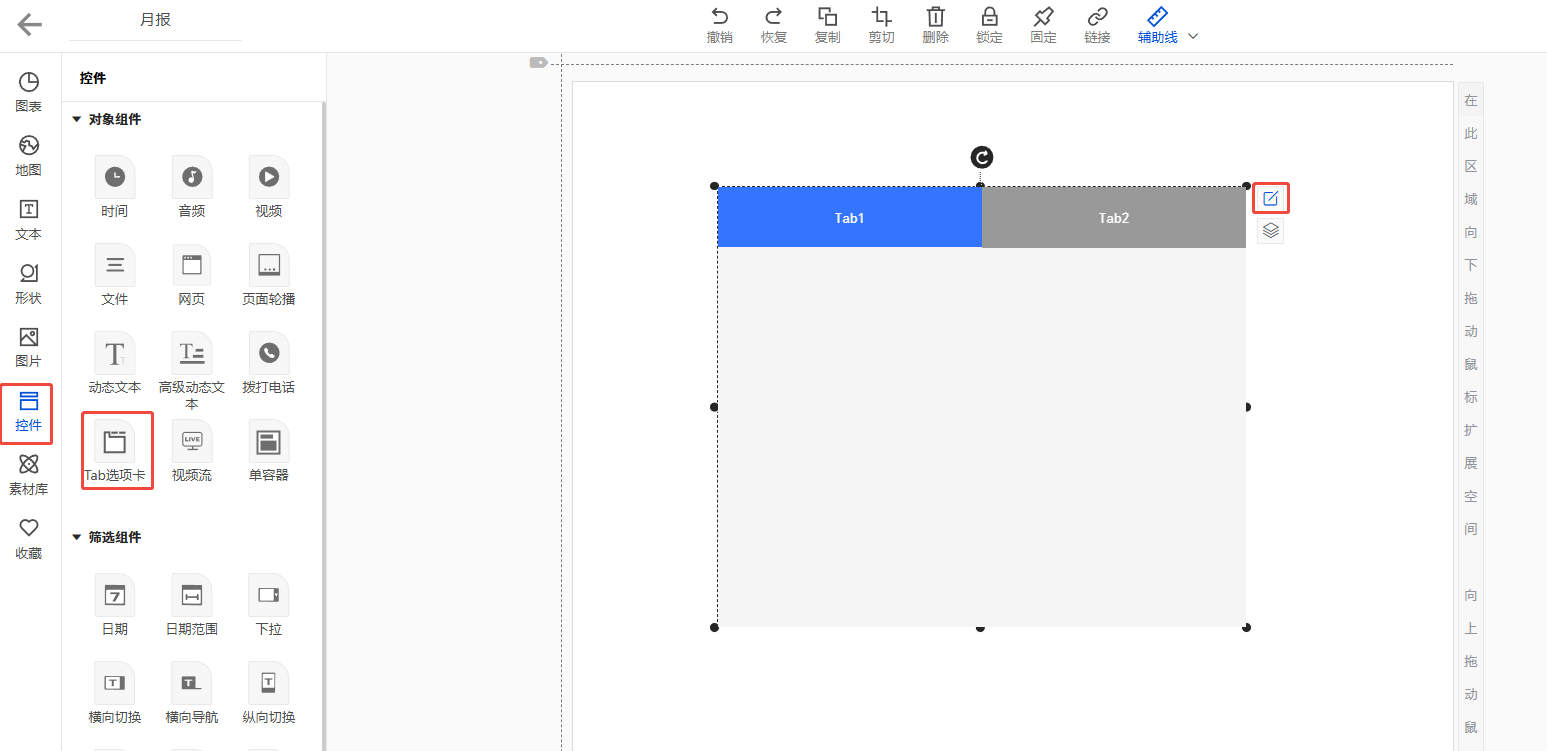
Task: Select the Advanced dynamic text (高级动态文本) component
Action: (192, 371)
